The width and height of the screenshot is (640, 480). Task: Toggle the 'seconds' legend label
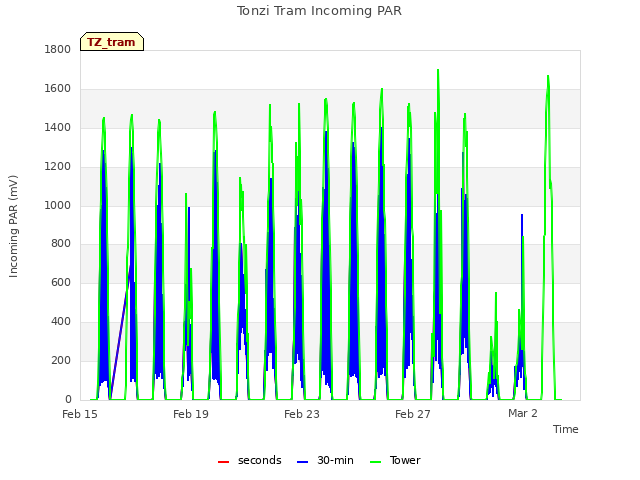(x=260, y=460)
